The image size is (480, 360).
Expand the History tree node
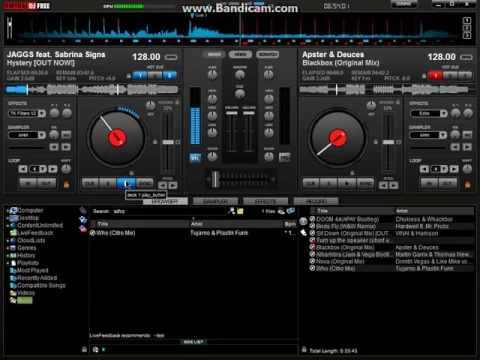[7, 256]
